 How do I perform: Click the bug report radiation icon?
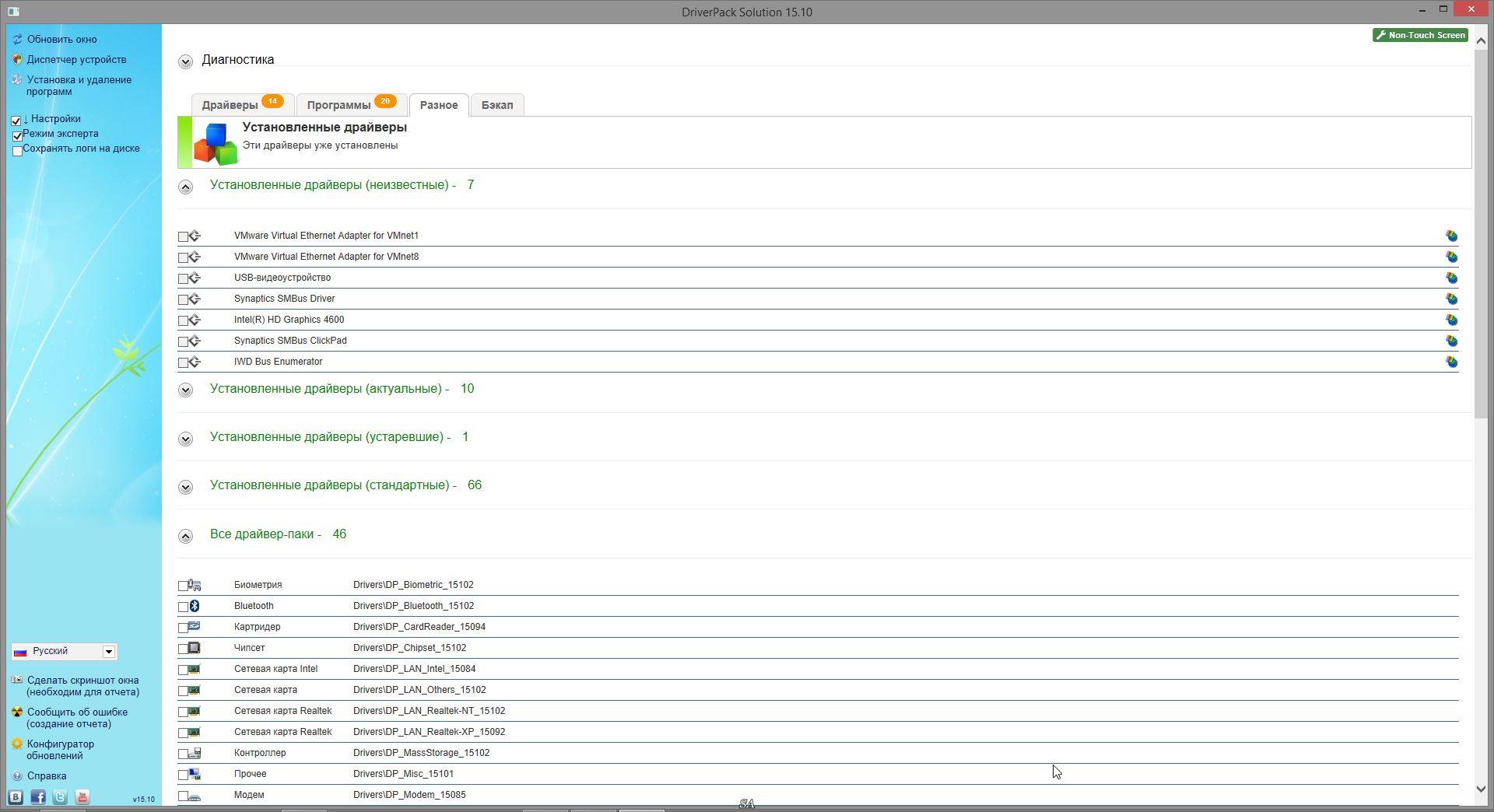coord(17,712)
